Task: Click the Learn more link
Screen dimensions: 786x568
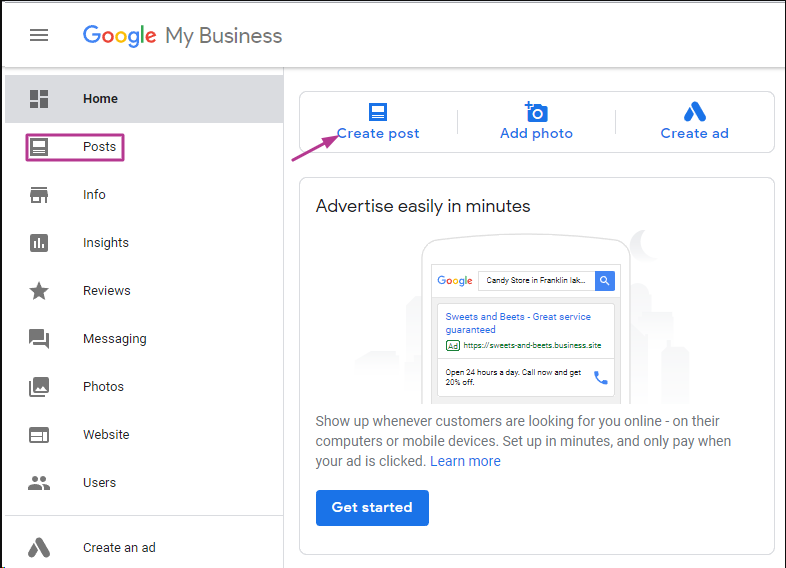Action: point(465,461)
